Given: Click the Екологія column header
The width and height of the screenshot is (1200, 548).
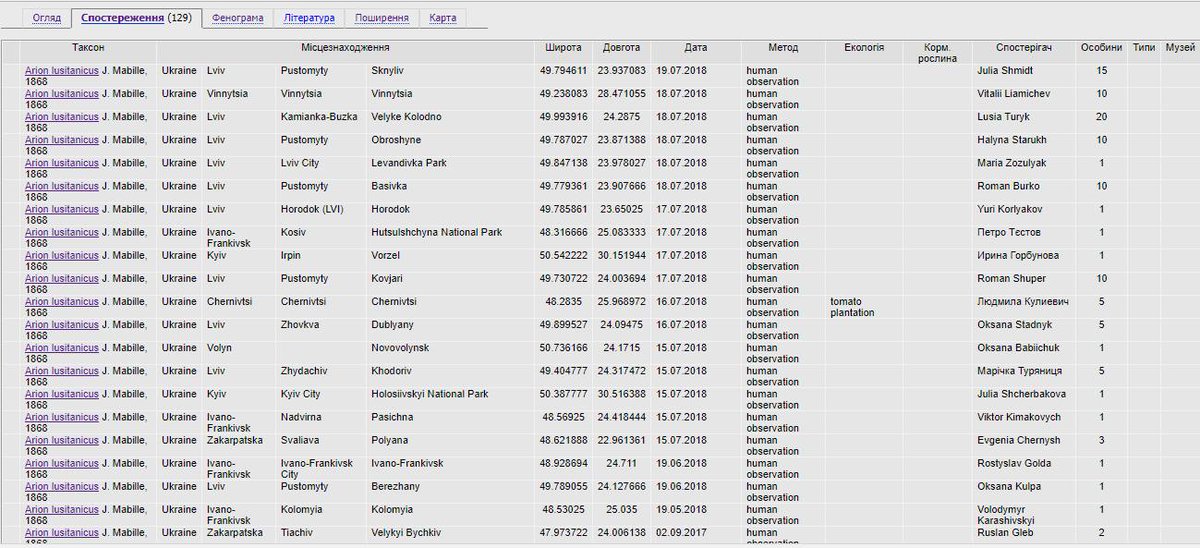Looking at the screenshot, I should 864,47.
